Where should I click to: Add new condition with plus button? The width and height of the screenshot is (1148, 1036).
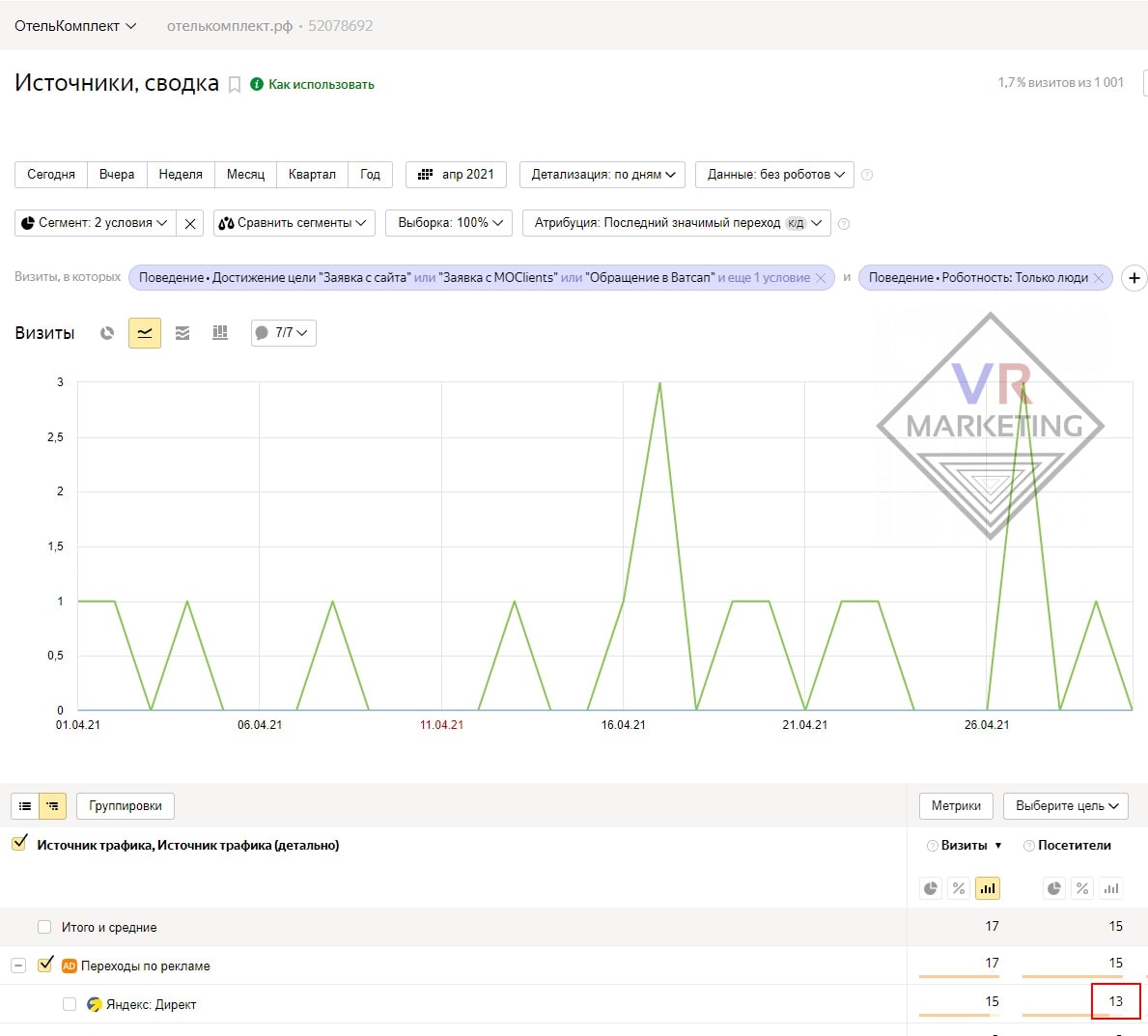pos(1134,278)
